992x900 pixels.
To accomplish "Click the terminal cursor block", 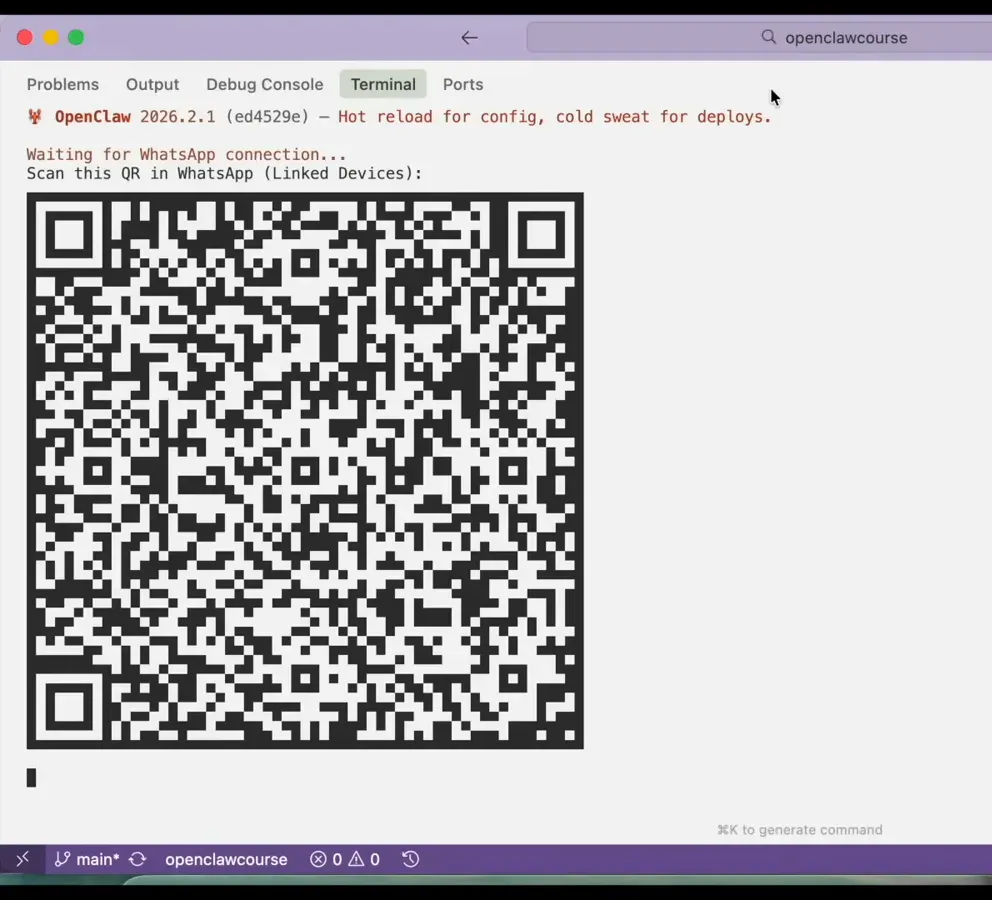I will click(x=31, y=777).
